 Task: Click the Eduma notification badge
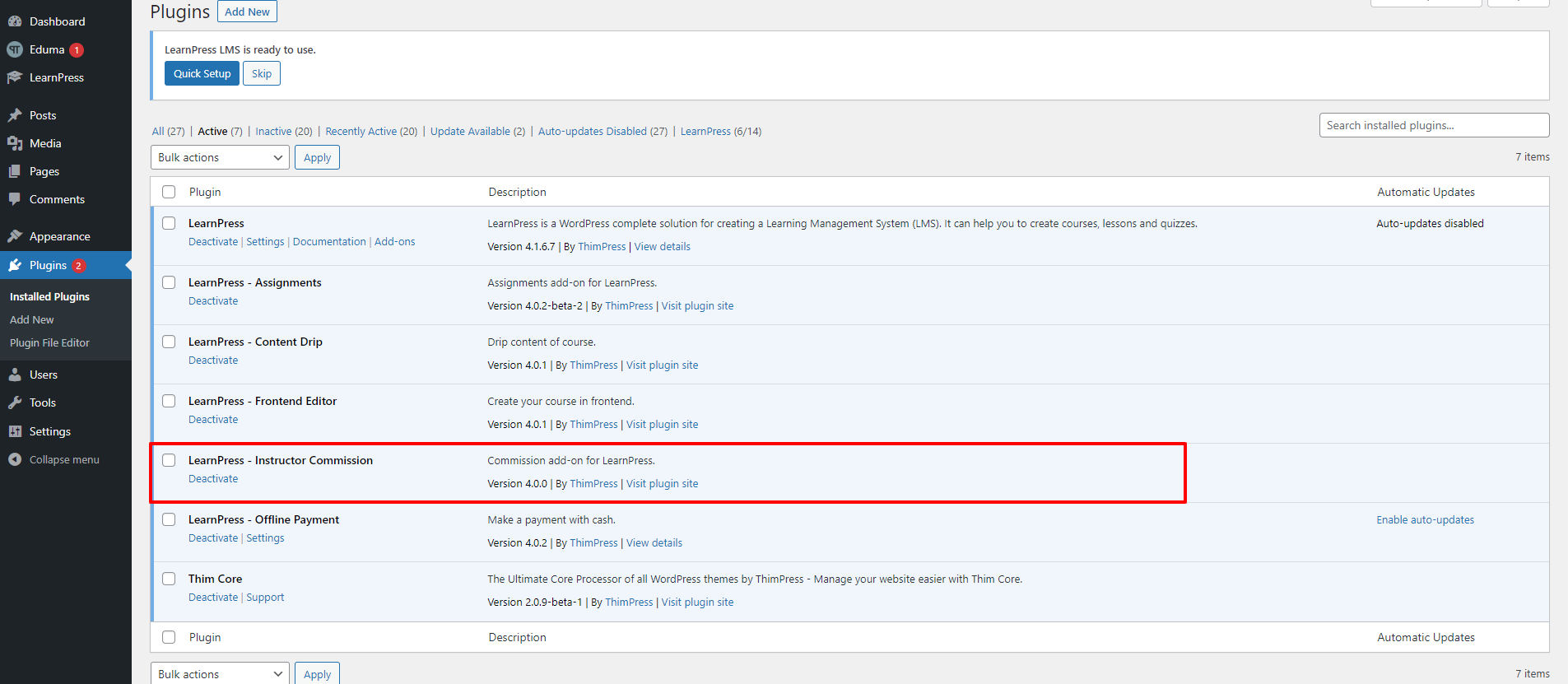[77, 50]
